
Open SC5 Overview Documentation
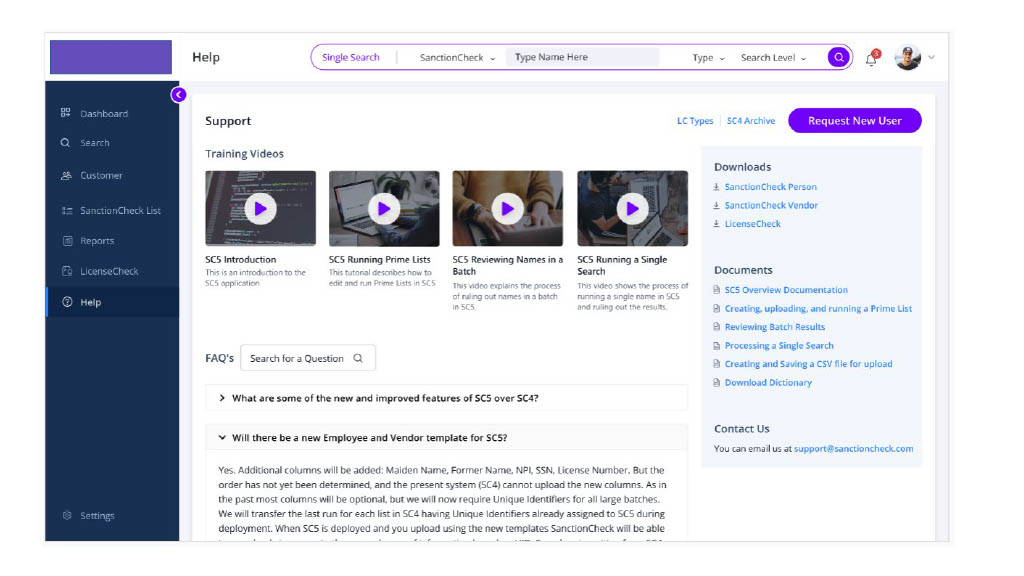point(786,290)
